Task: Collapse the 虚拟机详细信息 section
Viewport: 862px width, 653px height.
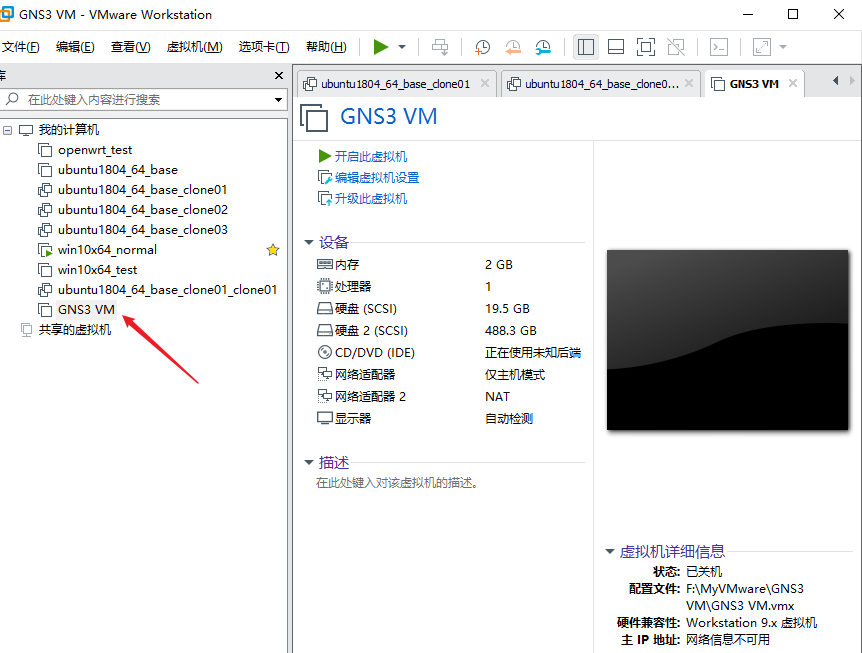Action: pos(610,551)
